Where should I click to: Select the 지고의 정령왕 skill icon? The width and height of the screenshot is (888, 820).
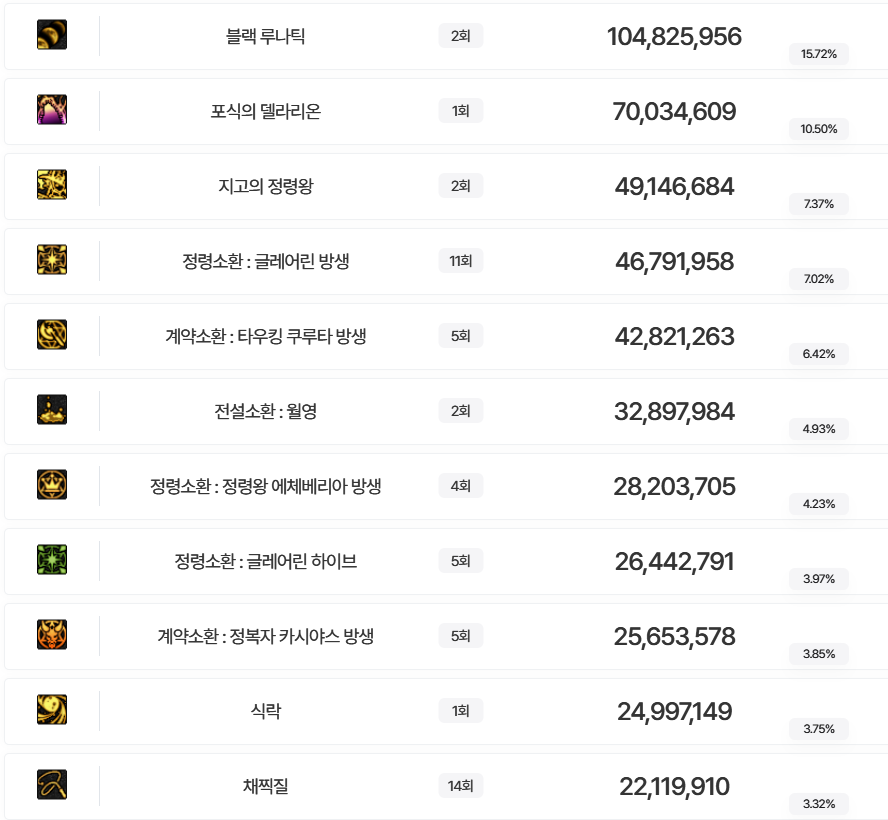pyautogui.click(x=52, y=185)
